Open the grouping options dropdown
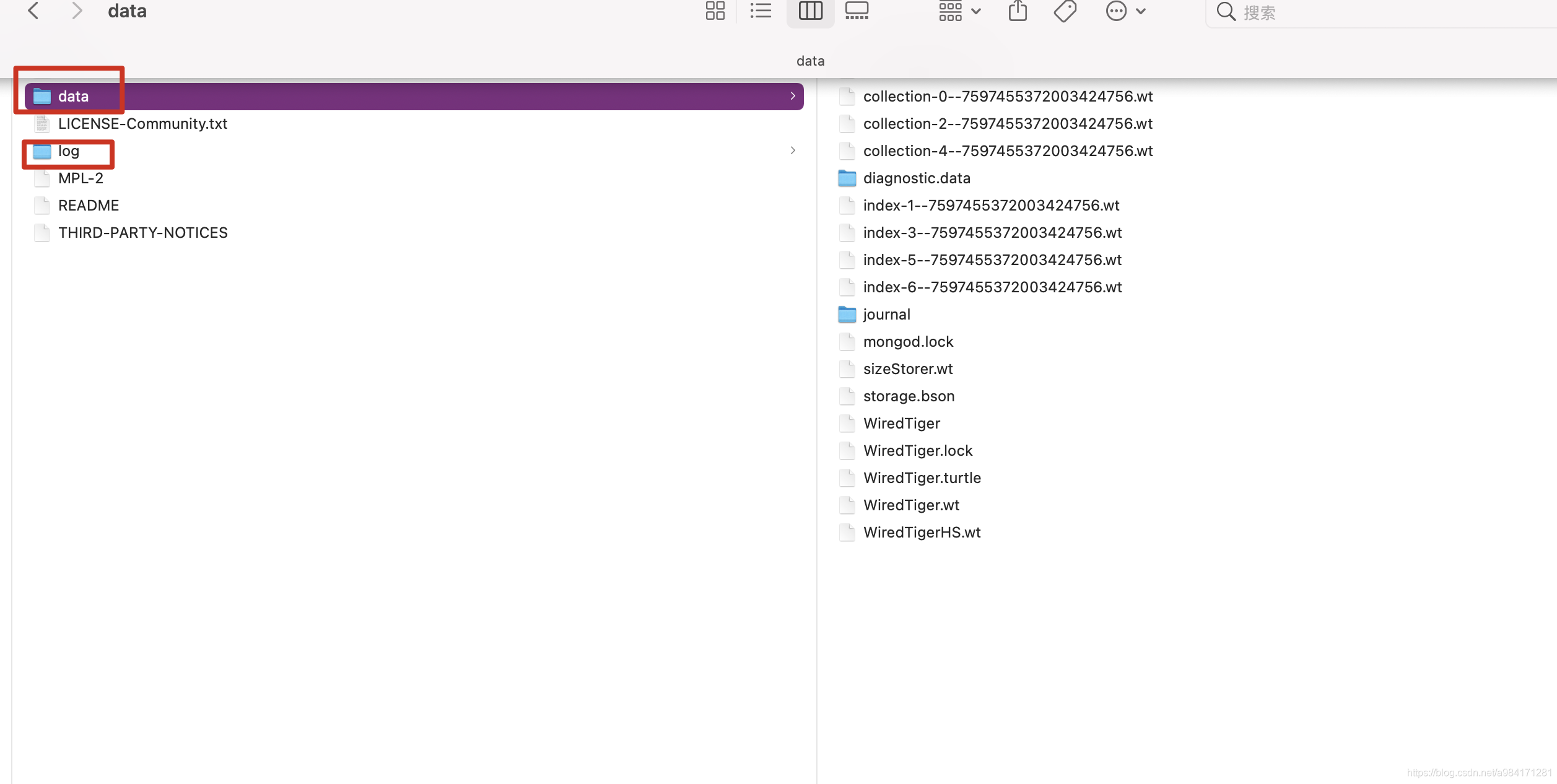The width and height of the screenshot is (1557, 784). [959, 11]
